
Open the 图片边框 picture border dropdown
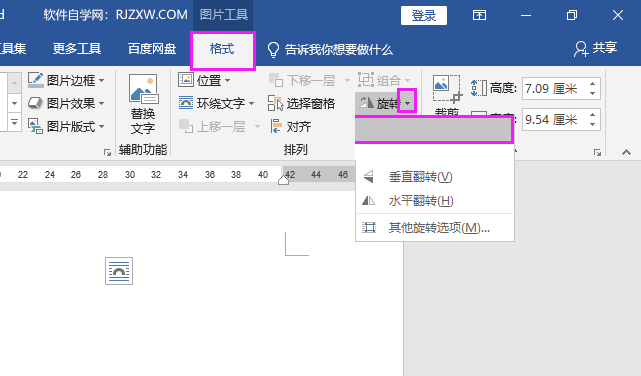pyautogui.click(x=66, y=81)
